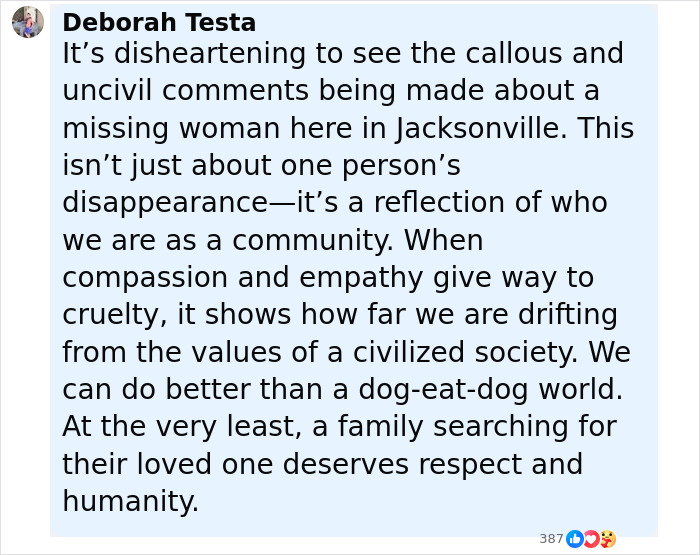
Task: Click the word "reflection" in the comment
Action: tap(439, 203)
